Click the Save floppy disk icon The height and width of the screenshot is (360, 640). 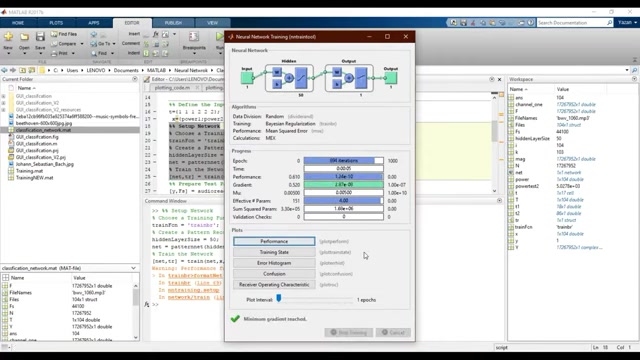tap(40, 37)
